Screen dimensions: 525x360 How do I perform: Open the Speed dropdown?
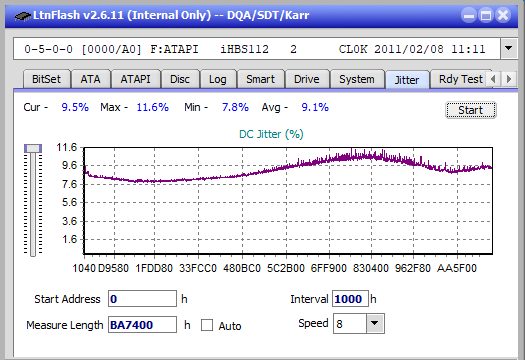pos(375,323)
